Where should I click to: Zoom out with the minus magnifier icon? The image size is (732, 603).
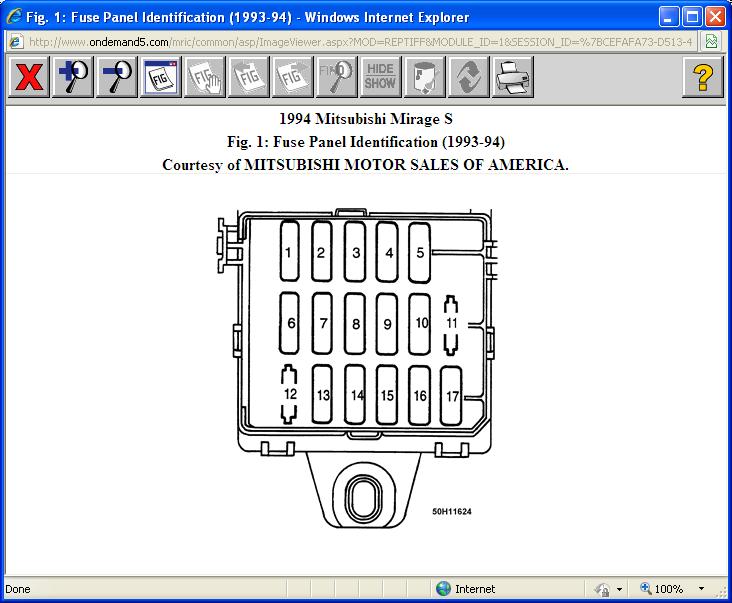[117, 77]
